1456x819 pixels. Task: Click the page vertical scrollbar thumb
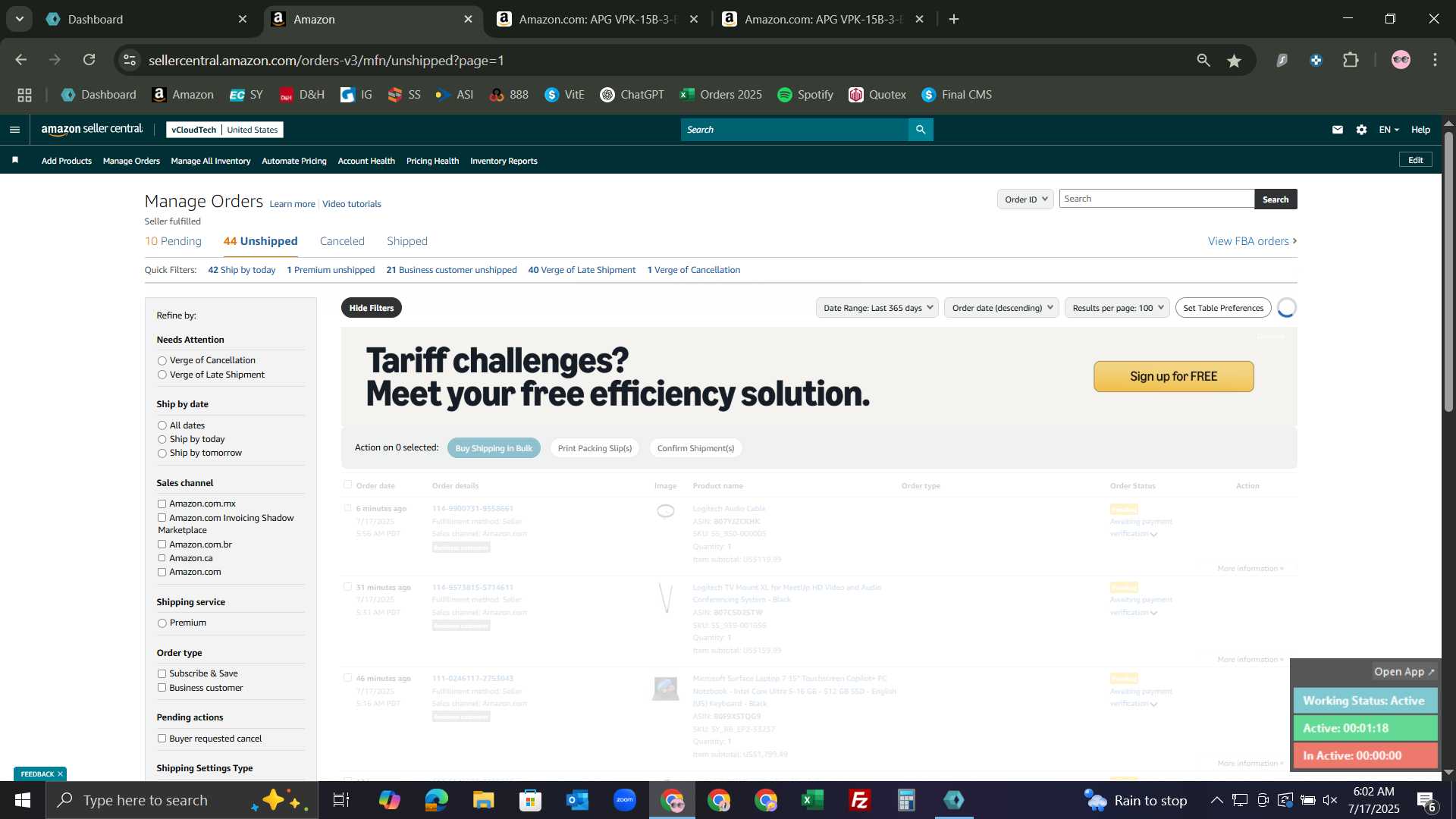[x=1448, y=271]
